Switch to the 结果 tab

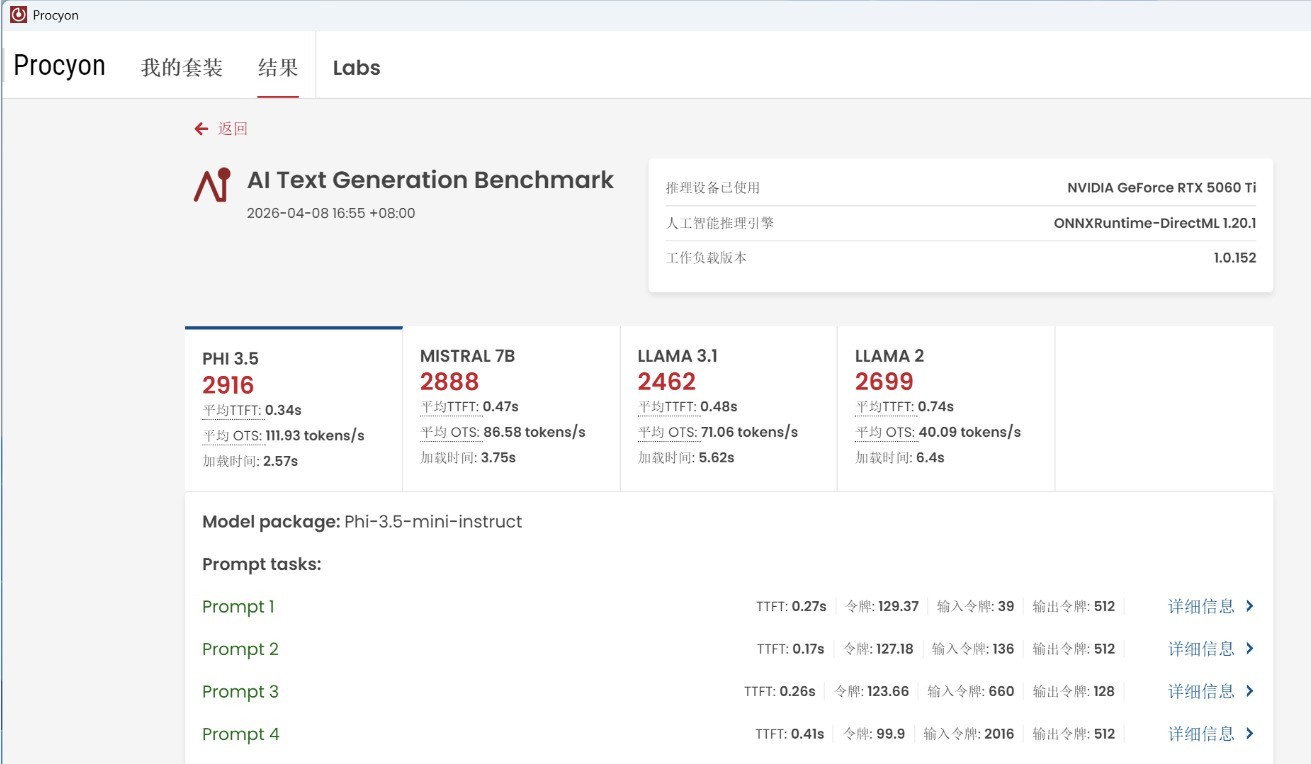[278, 68]
